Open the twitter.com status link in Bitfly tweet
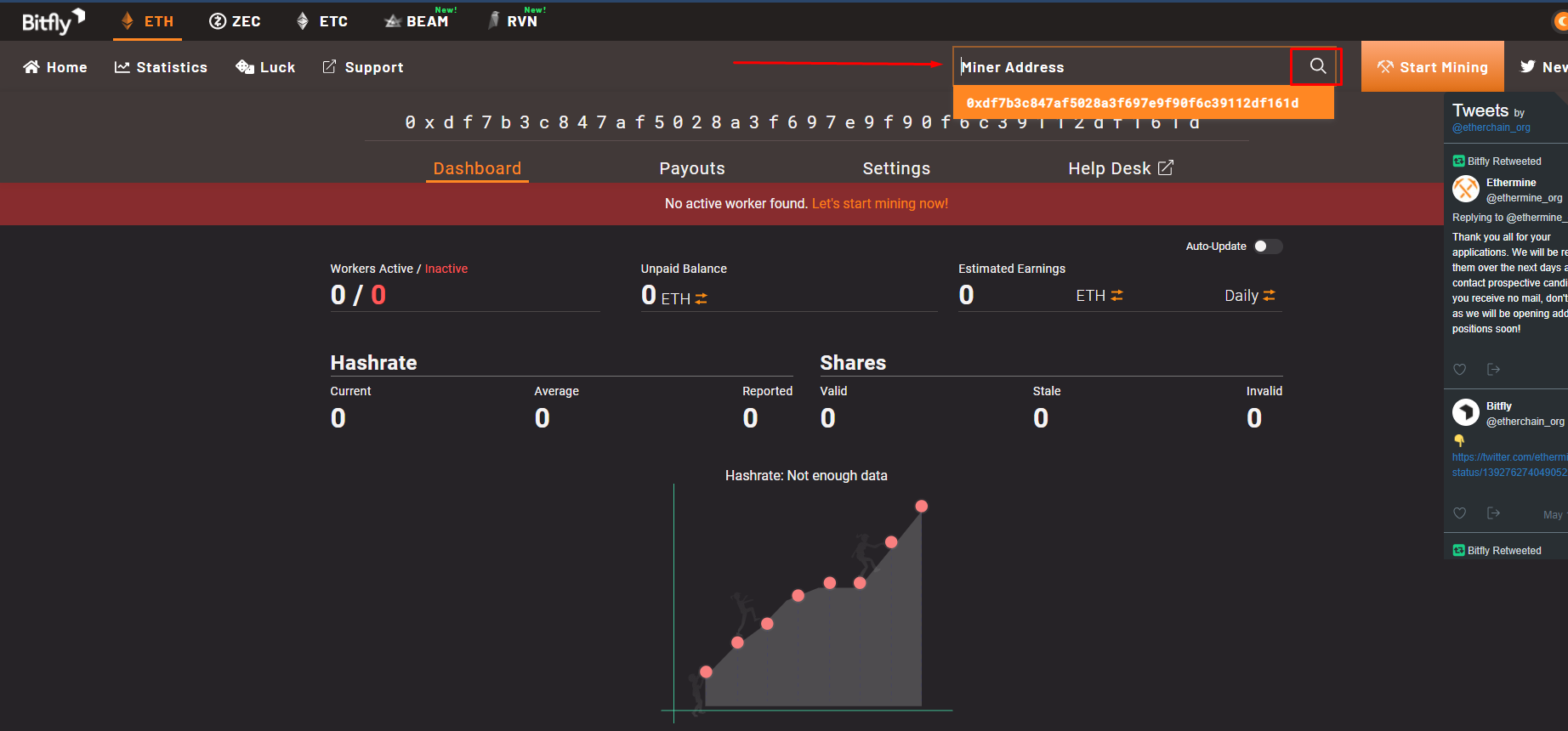Screen dimensions: 1568x731 click(1509, 465)
